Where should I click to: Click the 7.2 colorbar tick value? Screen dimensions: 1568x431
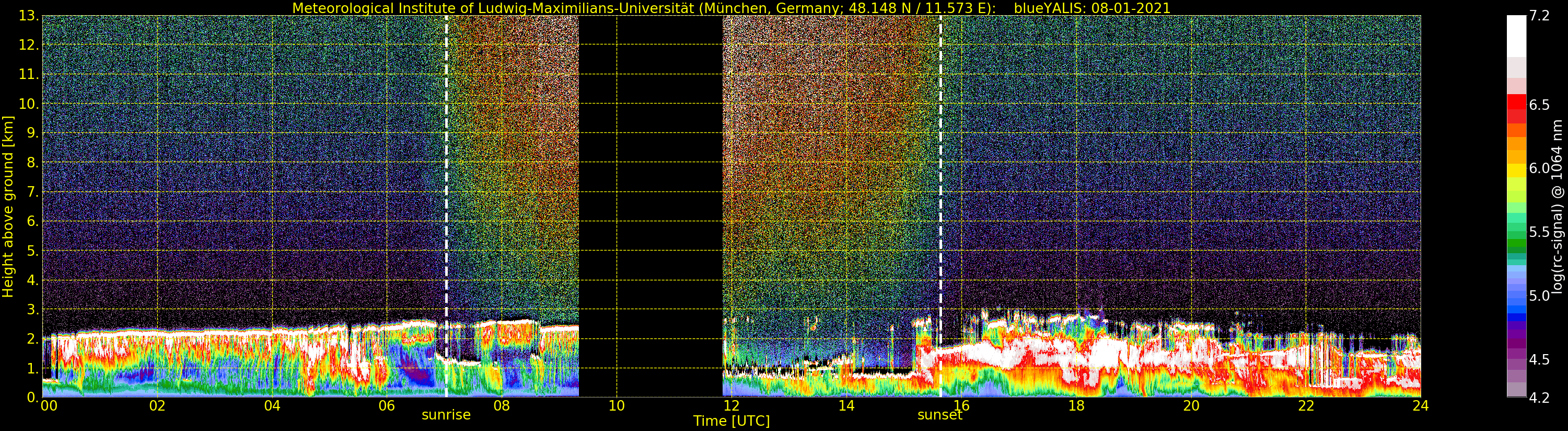click(1539, 16)
